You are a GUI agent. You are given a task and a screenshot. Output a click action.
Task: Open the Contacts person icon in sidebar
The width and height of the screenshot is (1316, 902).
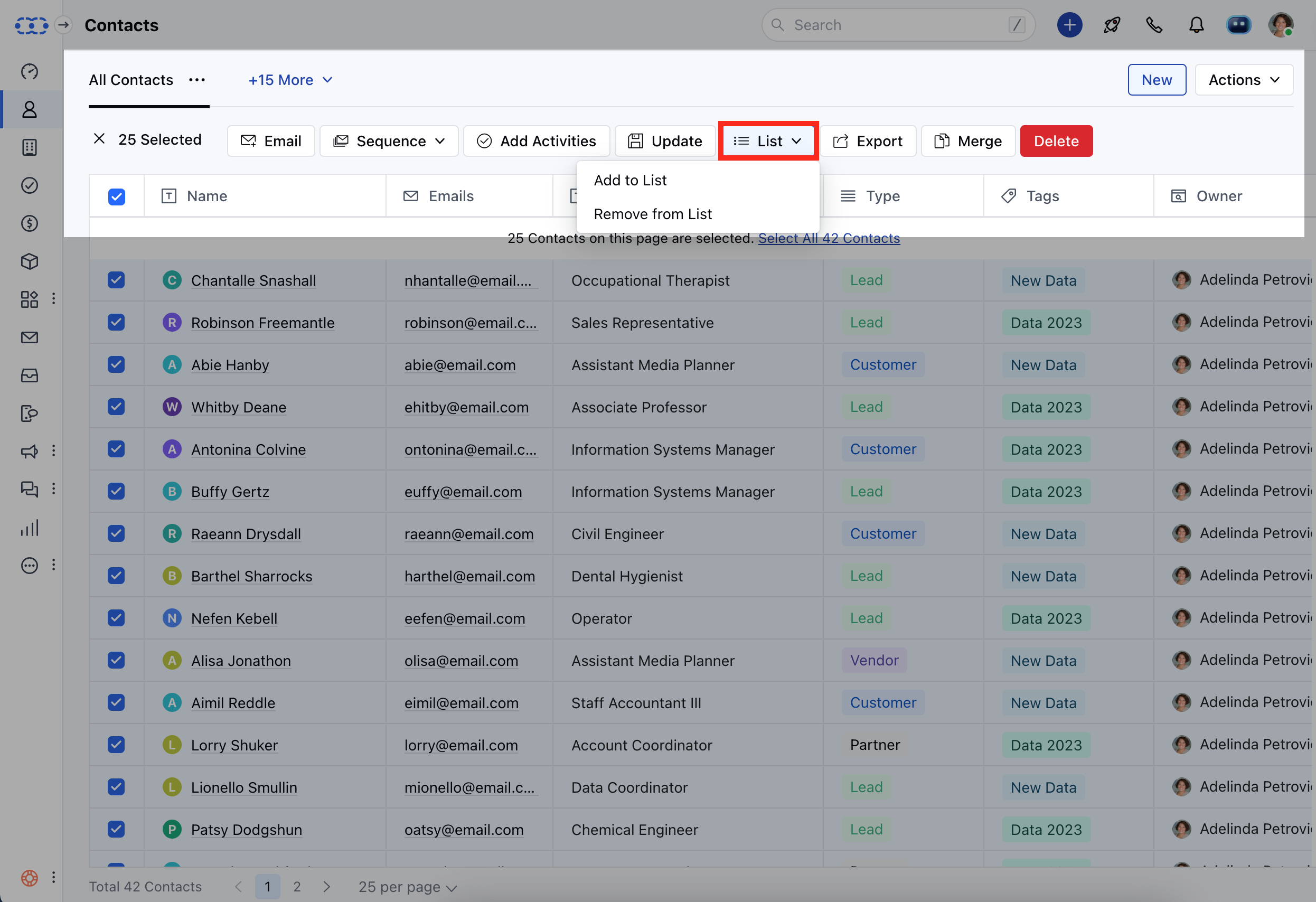(30, 109)
